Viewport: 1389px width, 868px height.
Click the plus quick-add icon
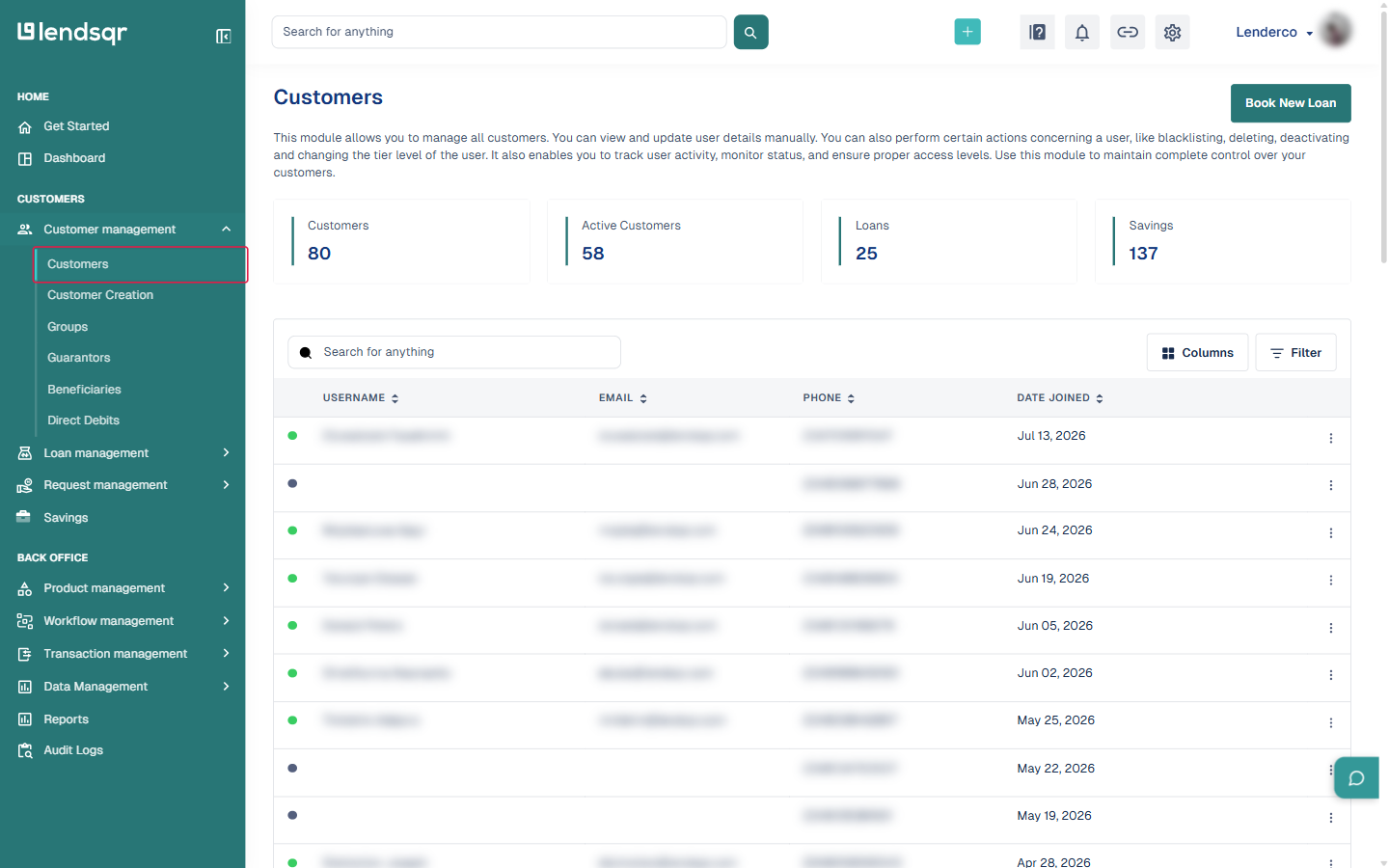coord(967,32)
